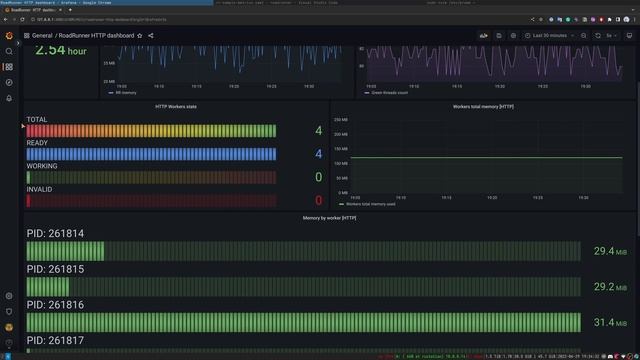The width and height of the screenshot is (640, 360).
Task: Expand the Grafana side menu
Action: pyautogui.click(x=18, y=43)
